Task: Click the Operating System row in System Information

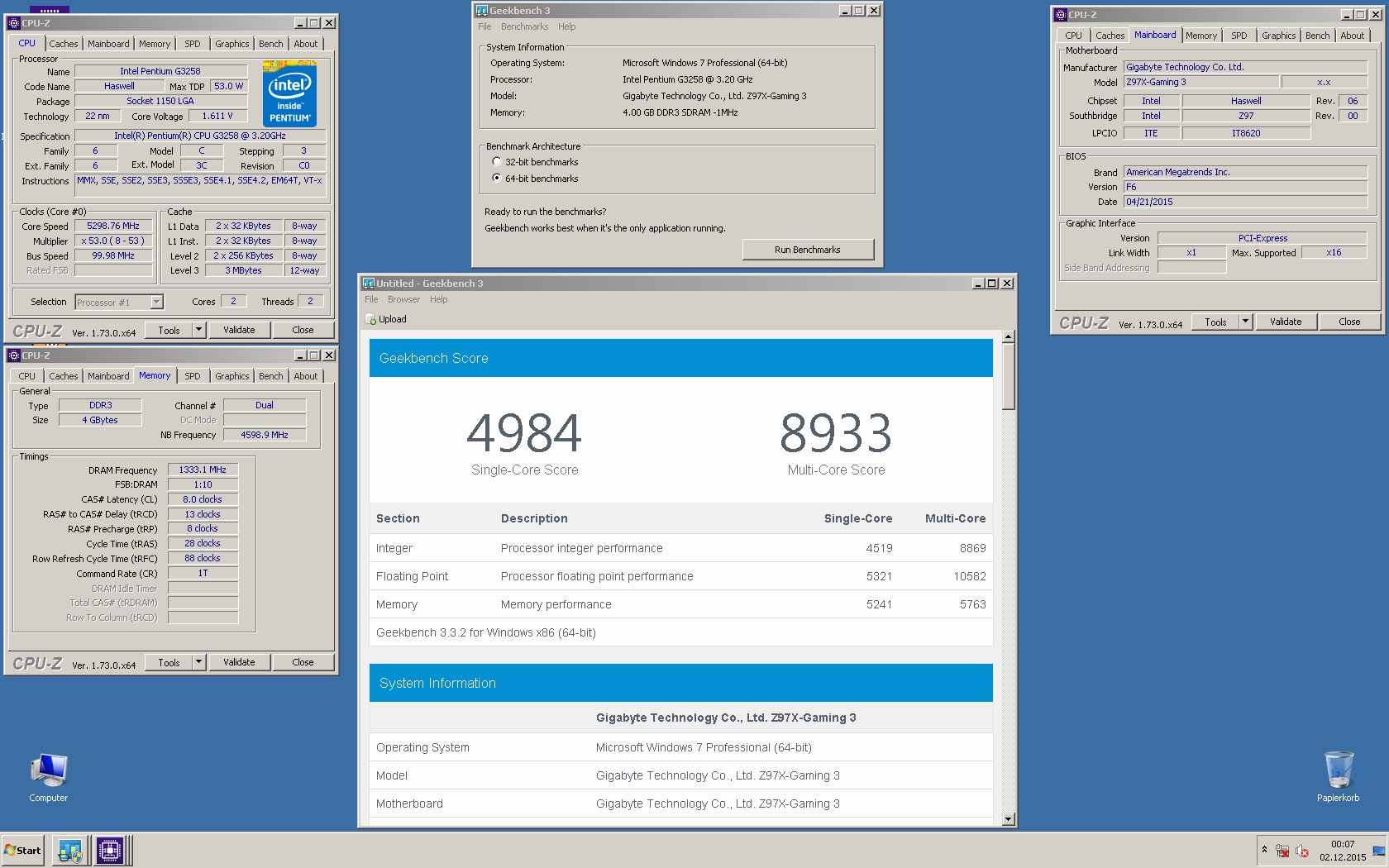Action: [x=681, y=747]
